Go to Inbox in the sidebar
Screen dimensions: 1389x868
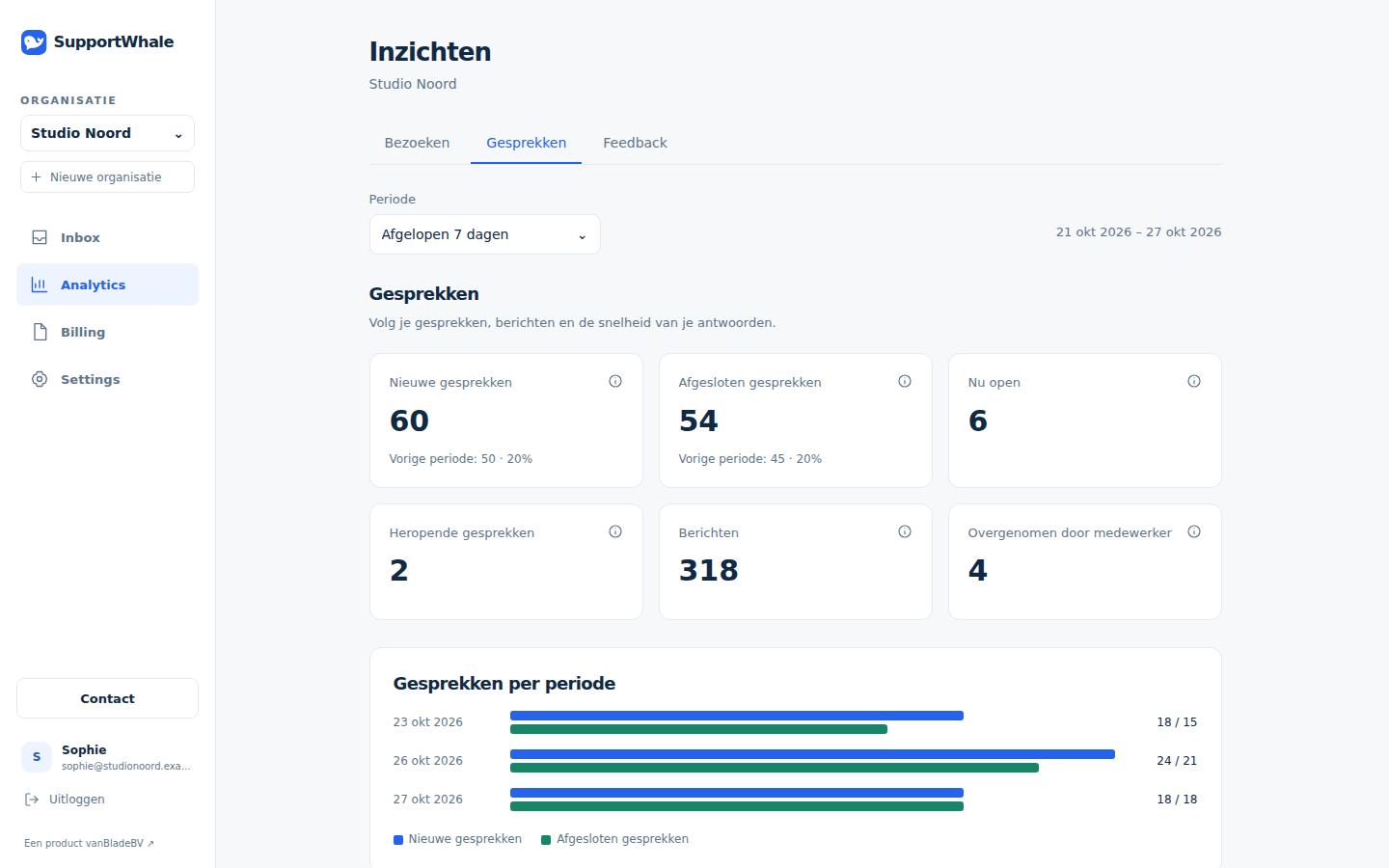pyautogui.click(x=107, y=237)
